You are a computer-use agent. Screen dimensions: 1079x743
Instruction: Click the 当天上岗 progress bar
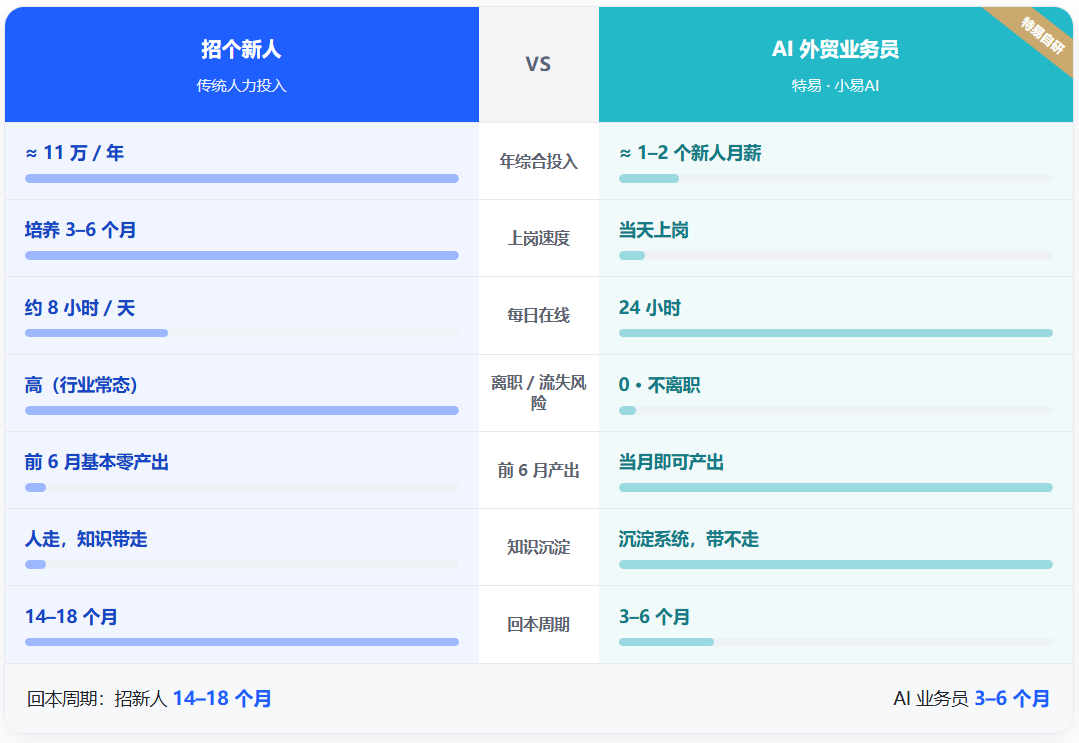click(835, 256)
